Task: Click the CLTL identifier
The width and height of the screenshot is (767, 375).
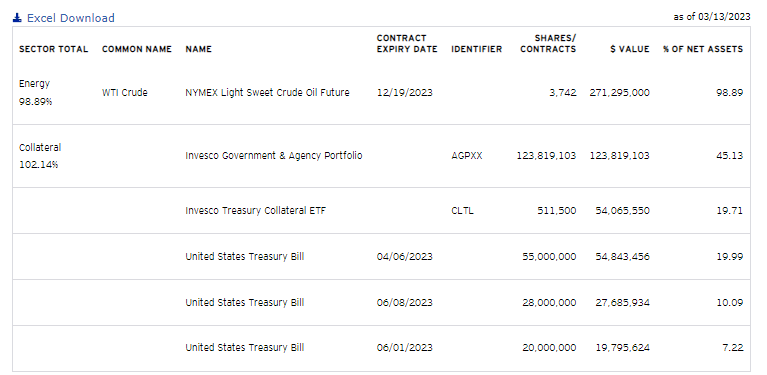Action: tap(462, 211)
